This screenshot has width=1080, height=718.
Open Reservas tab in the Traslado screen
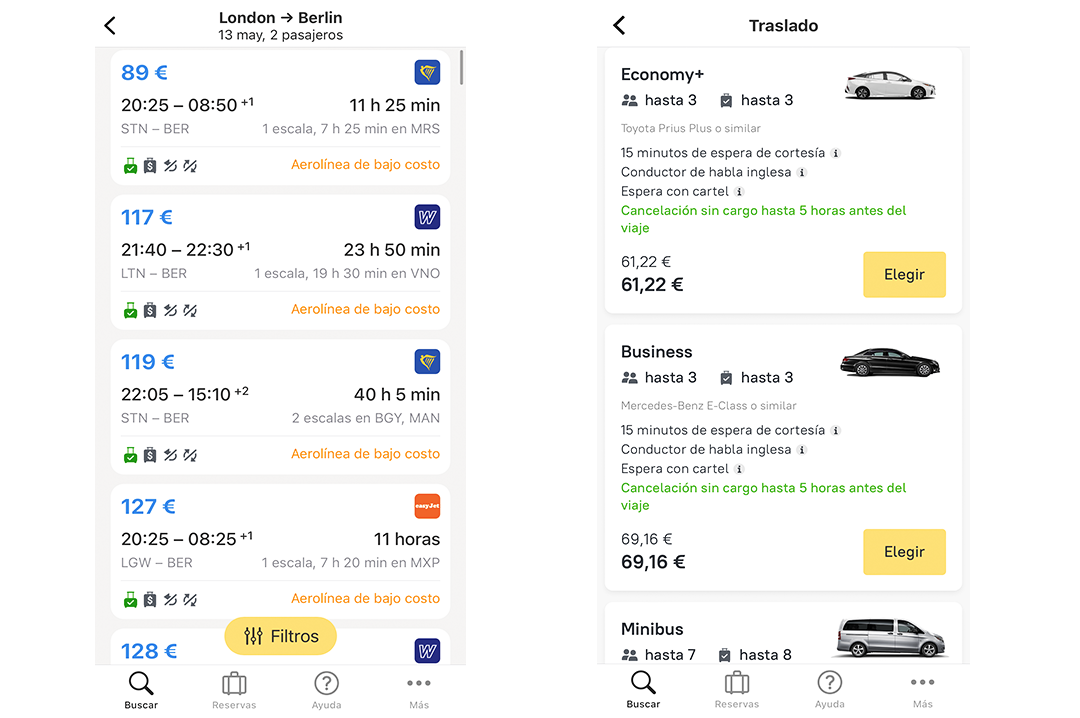click(737, 690)
